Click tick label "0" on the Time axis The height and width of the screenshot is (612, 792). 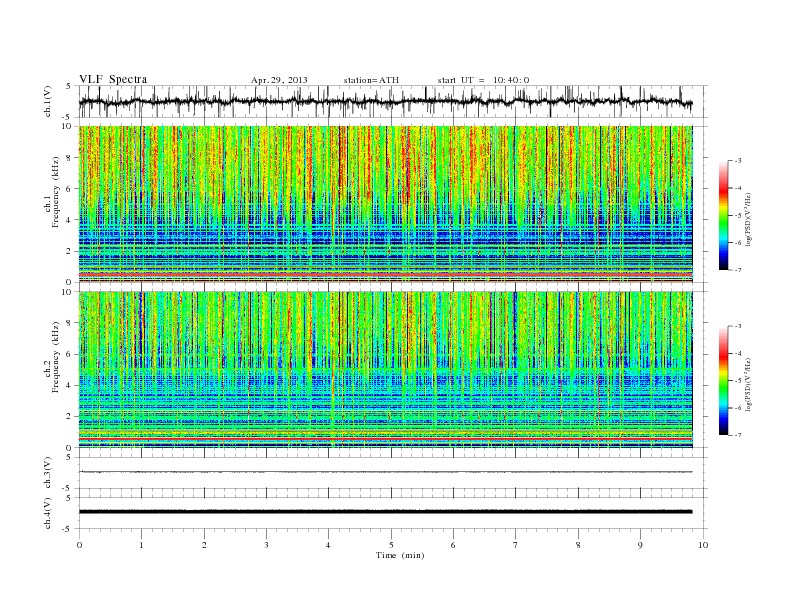pyautogui.click(x=79, y=545)
